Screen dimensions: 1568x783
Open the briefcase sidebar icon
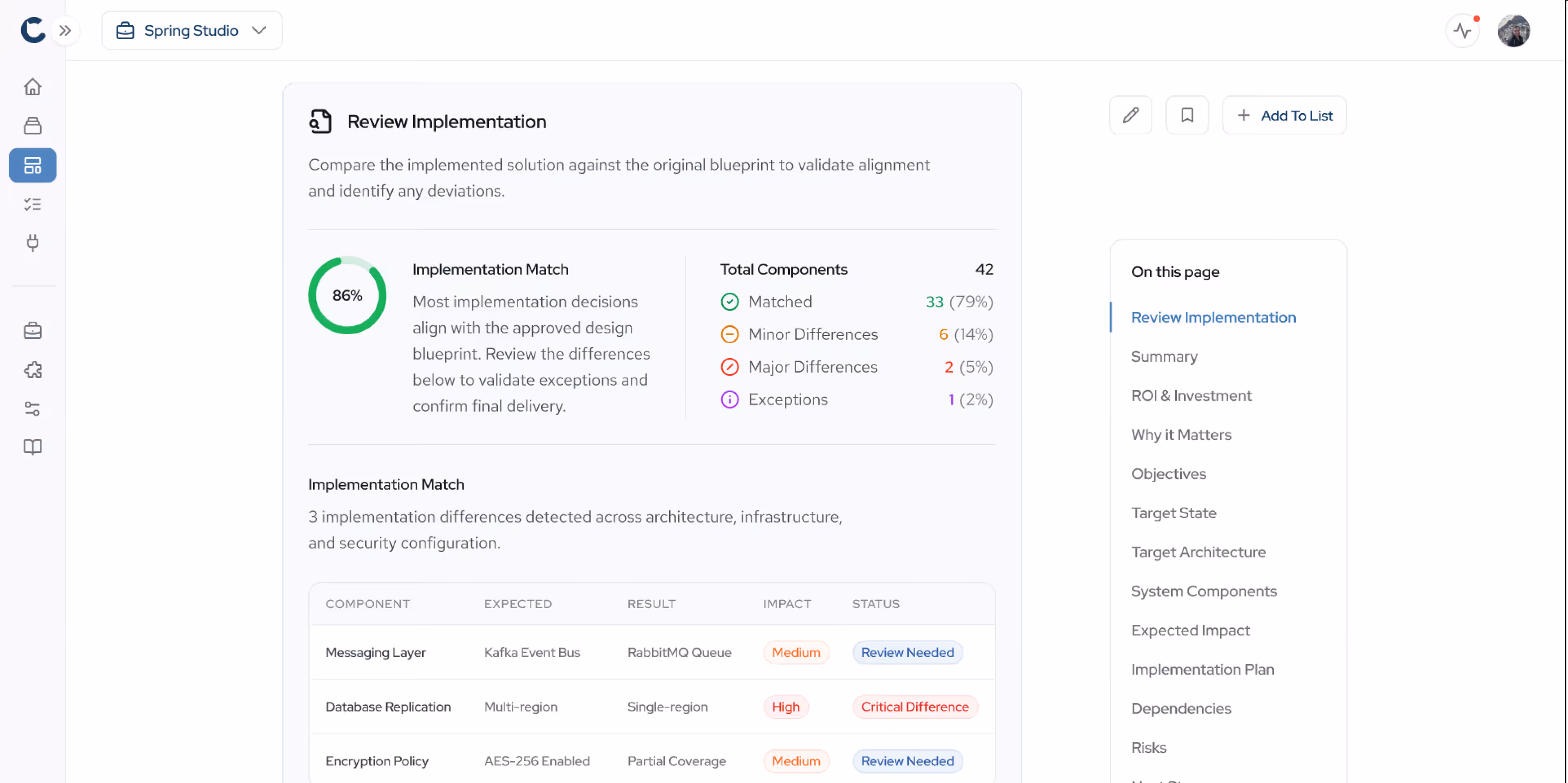[33, 330]
